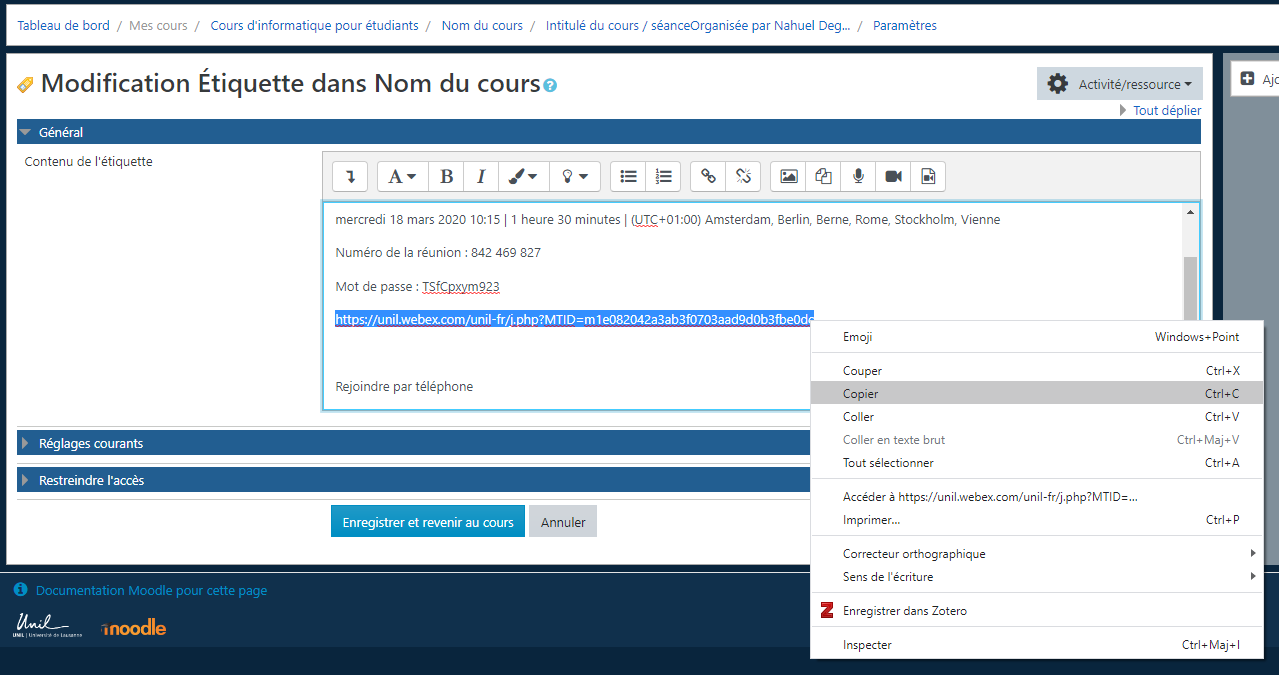
Task: Click Enregistrer et revenir au cours
Action: pyautogui.click(x=427, y=522)
